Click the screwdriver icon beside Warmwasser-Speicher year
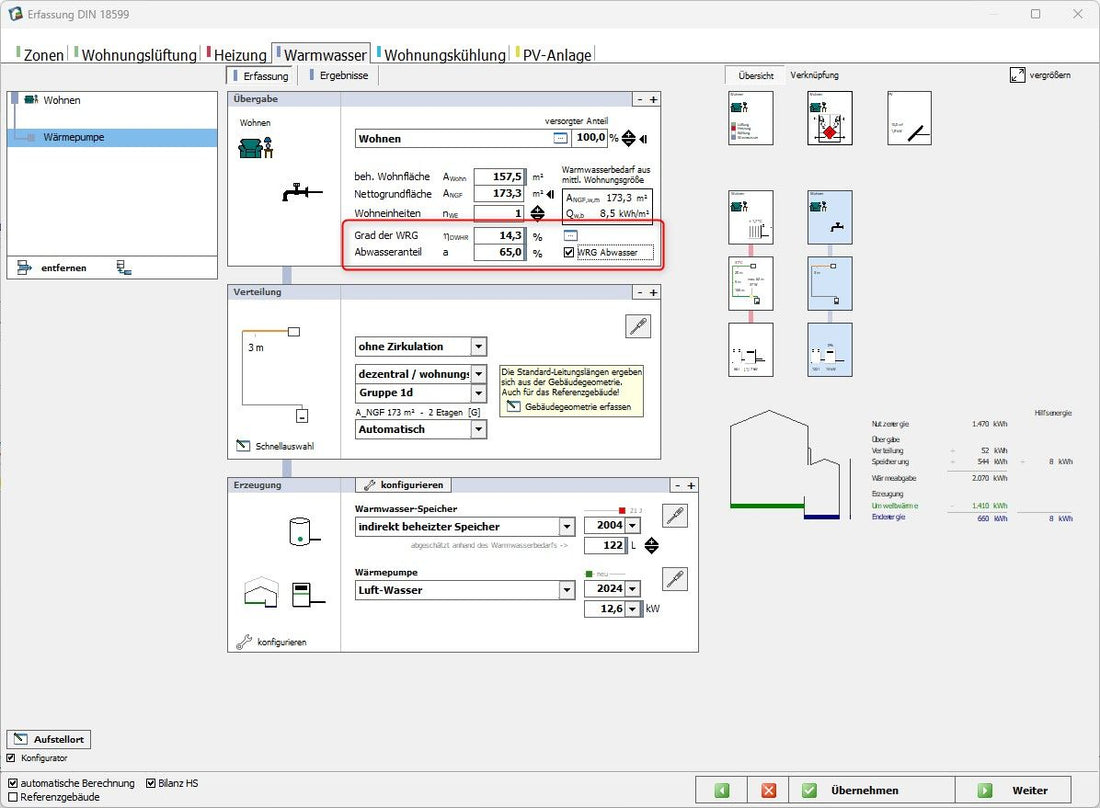The height and width of the screenshot is (808, 1100). [x=675, y=516]
